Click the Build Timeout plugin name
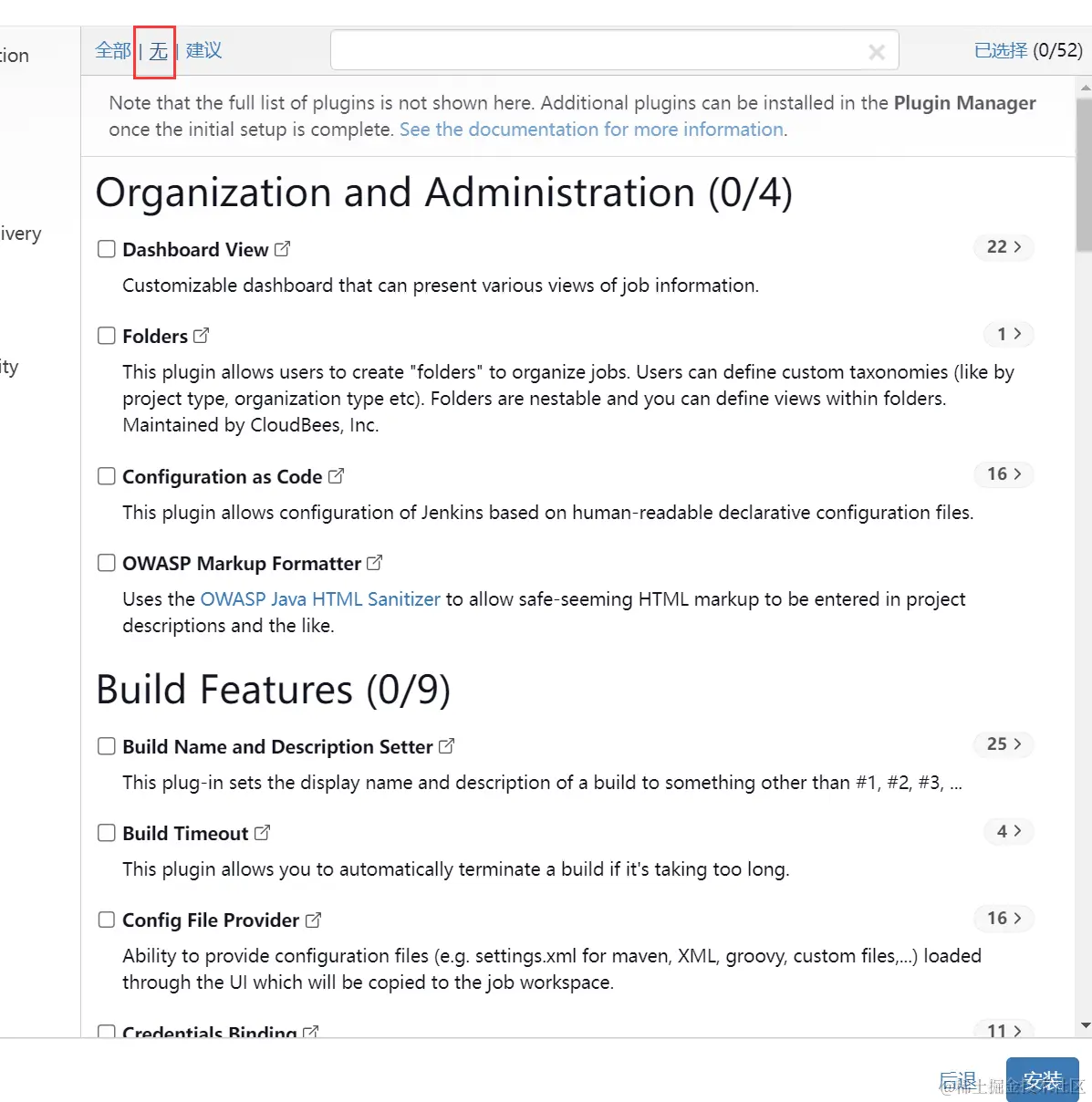The width and height of the screenshot is (1092, 1102). 185,834
